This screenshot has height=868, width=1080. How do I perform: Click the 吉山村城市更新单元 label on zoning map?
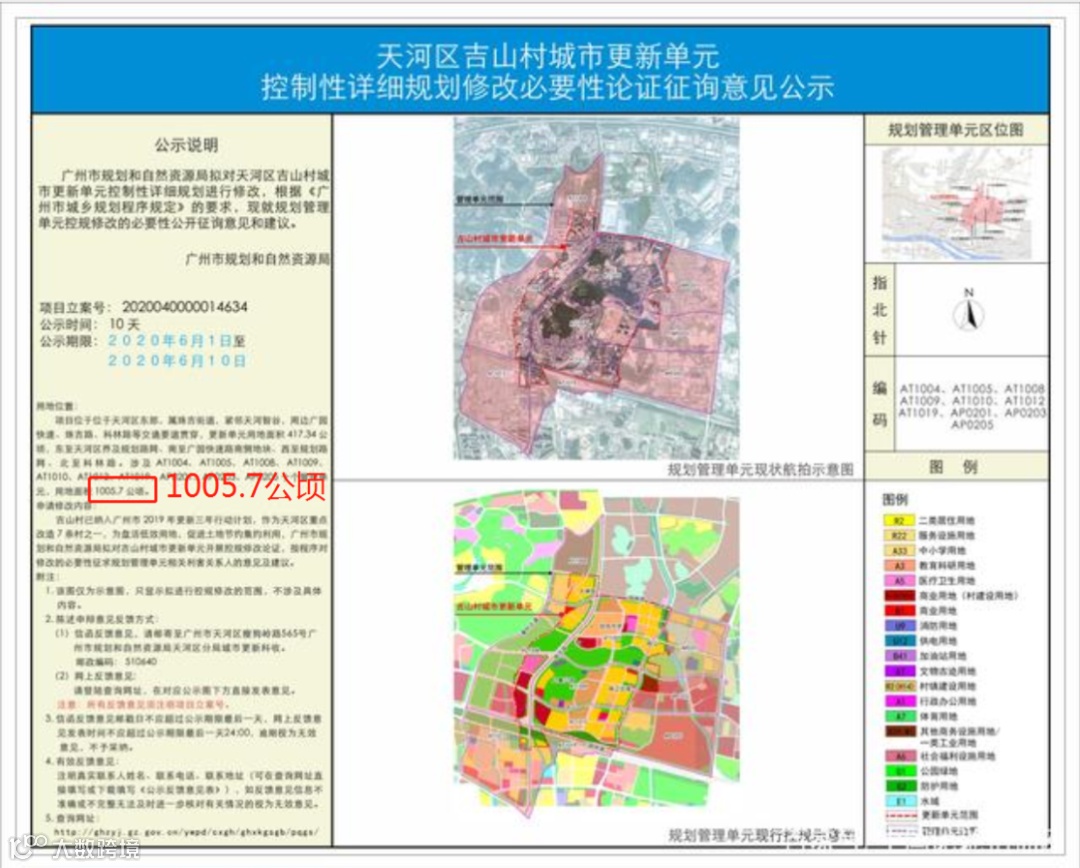click(495, 606)
